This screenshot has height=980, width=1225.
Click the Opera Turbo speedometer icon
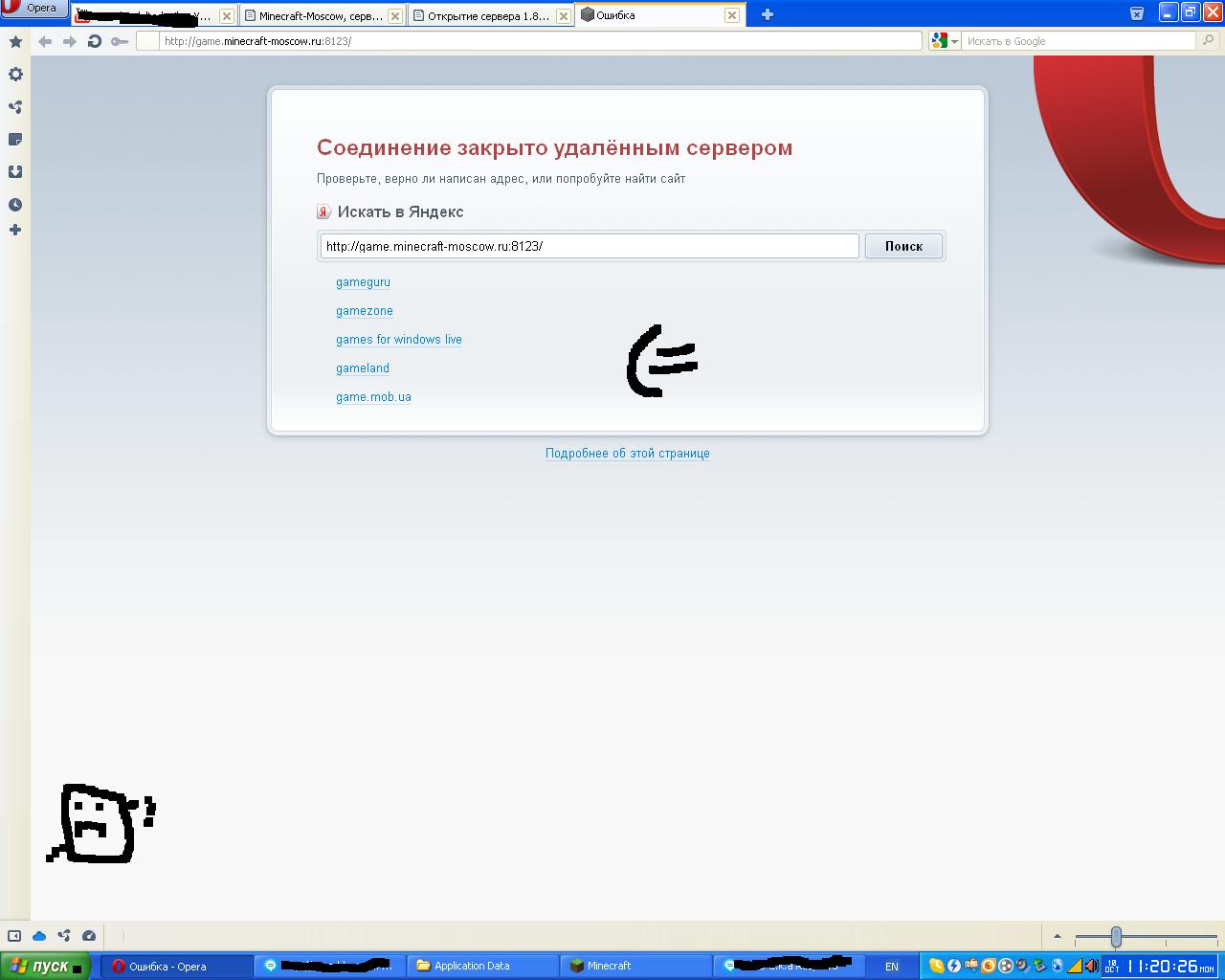click(x=89, y=936)
